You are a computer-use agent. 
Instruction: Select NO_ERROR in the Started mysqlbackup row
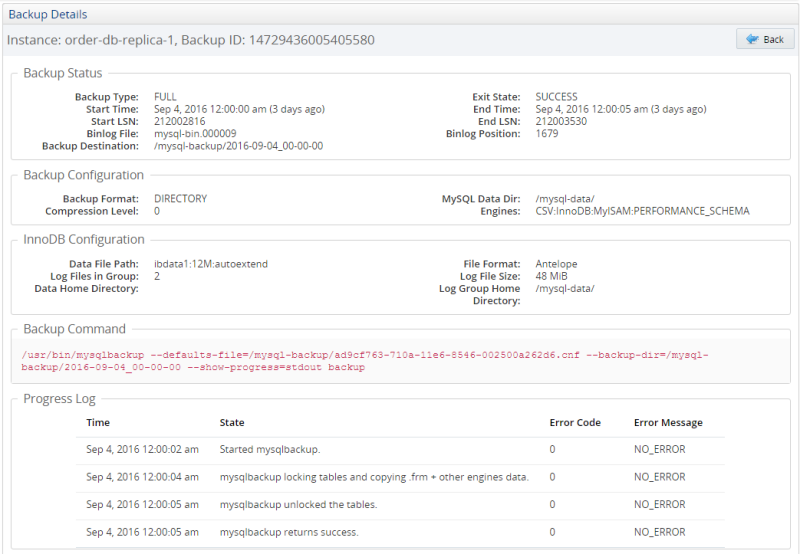pos(660,449)
